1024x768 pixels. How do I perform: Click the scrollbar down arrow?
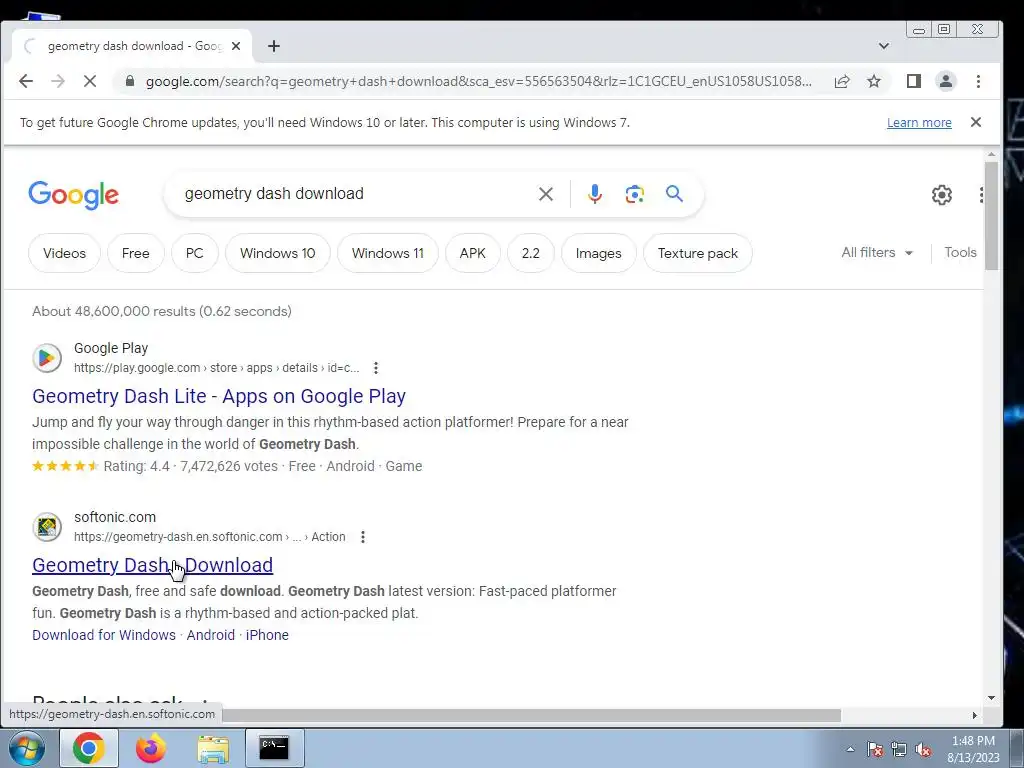click(991, 698)
